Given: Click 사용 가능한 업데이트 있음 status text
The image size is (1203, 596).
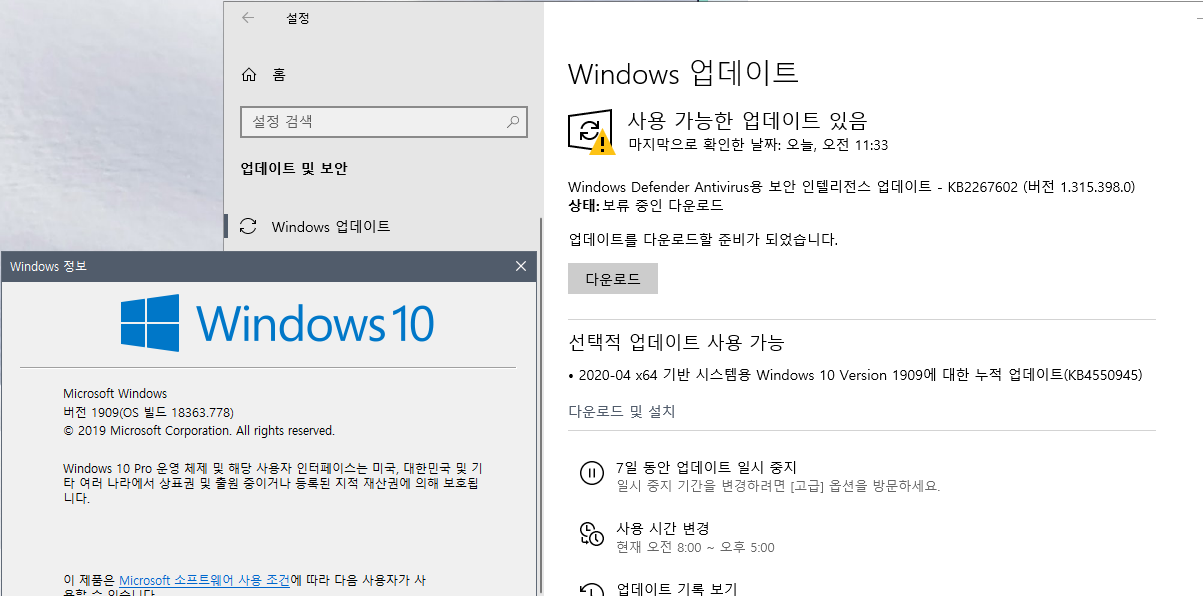Looking at the screenshot, I should pos(747,120).
